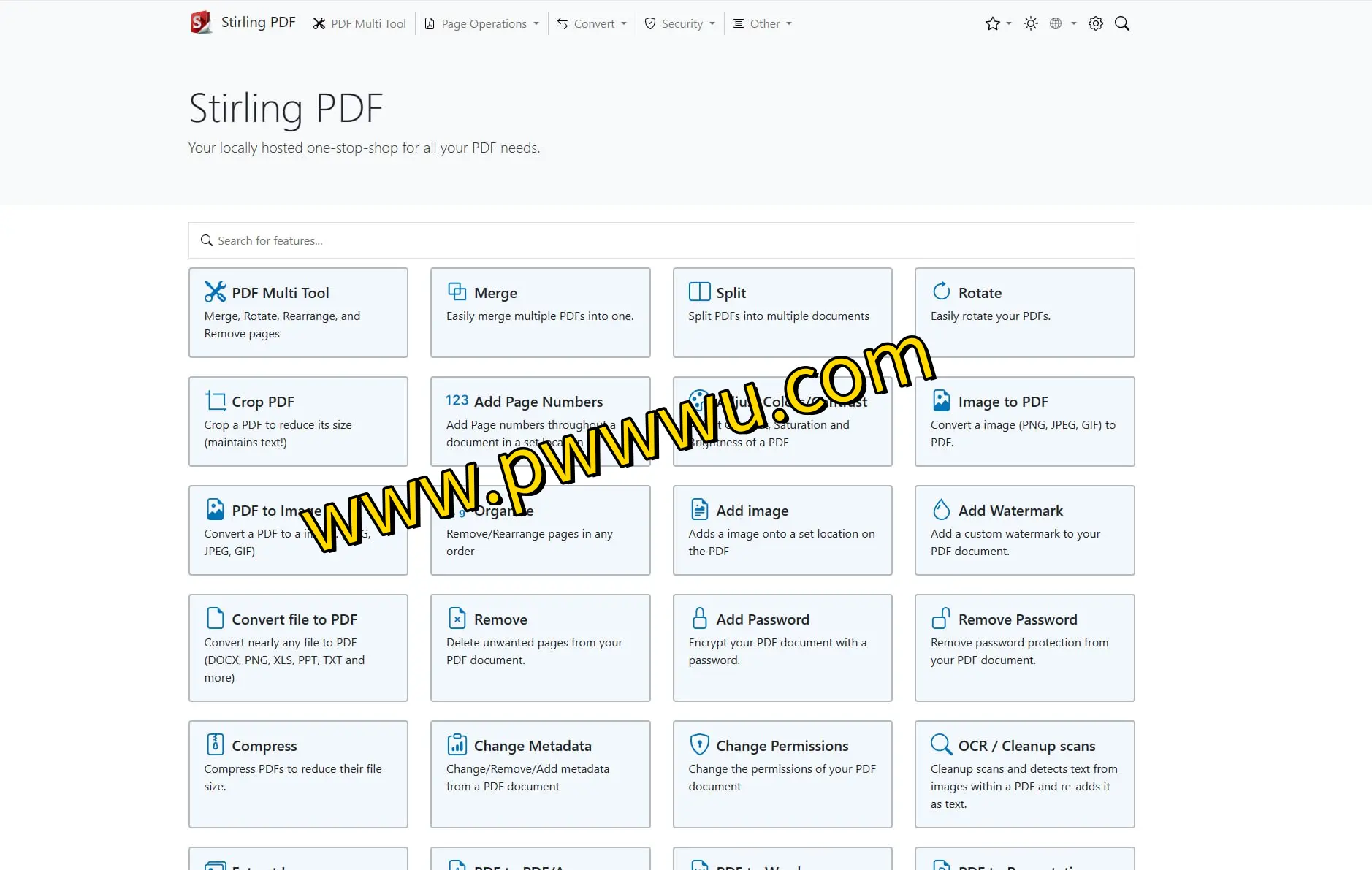The width and height of the screenshot is (1372, 870).
Task: Select the Add Watermark droplet icon
Action: (x=941, y=508)
